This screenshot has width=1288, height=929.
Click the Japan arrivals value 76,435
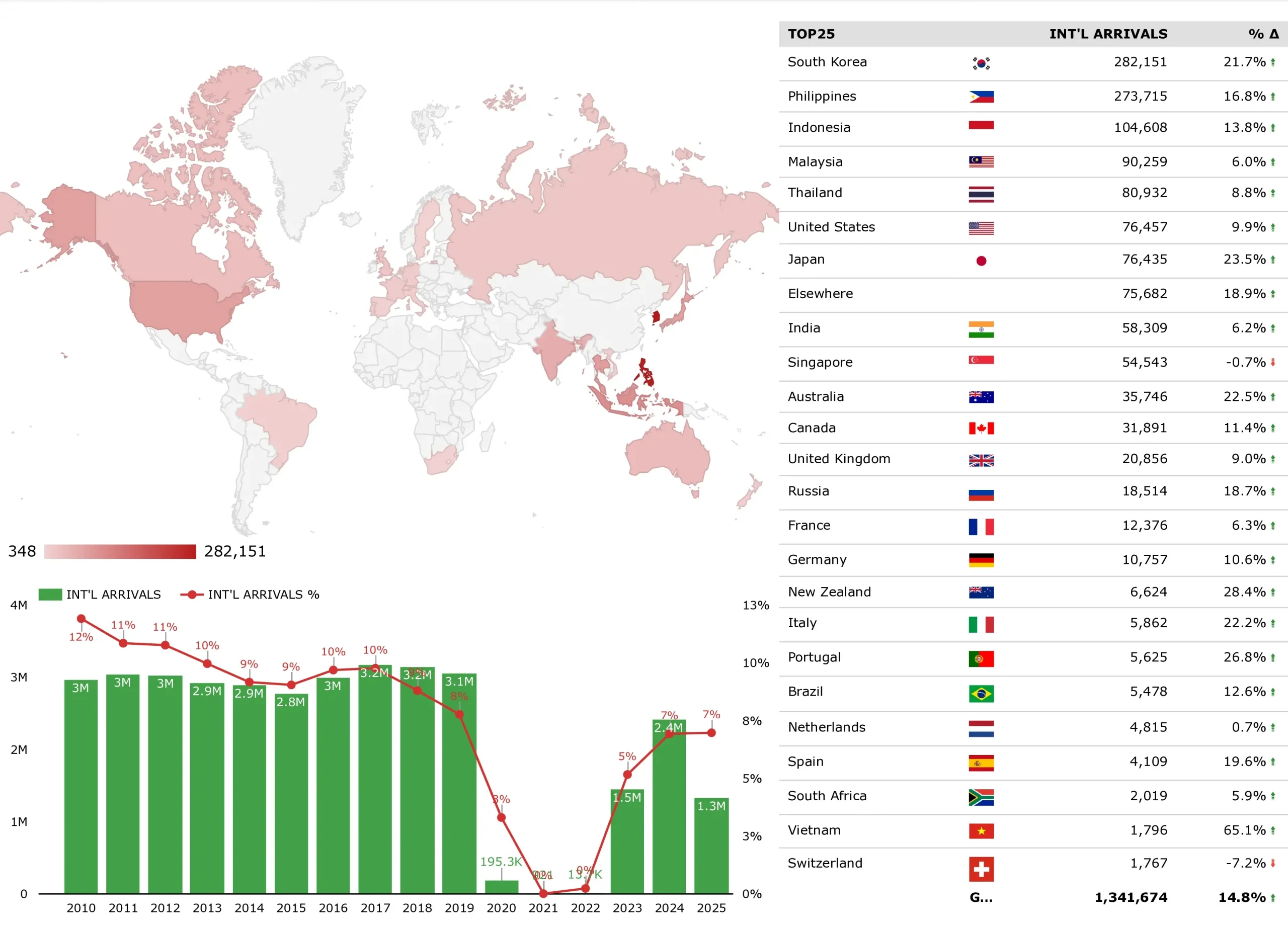click(1144, 260)
